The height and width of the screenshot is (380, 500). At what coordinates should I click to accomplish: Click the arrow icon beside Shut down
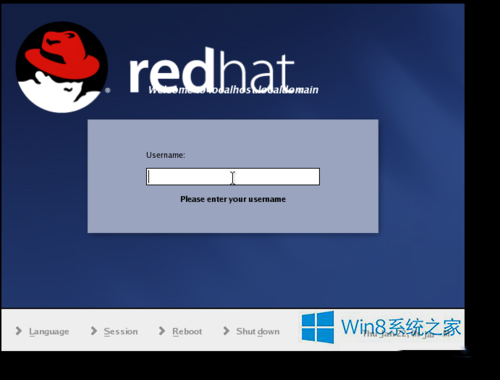coord(226,331)
